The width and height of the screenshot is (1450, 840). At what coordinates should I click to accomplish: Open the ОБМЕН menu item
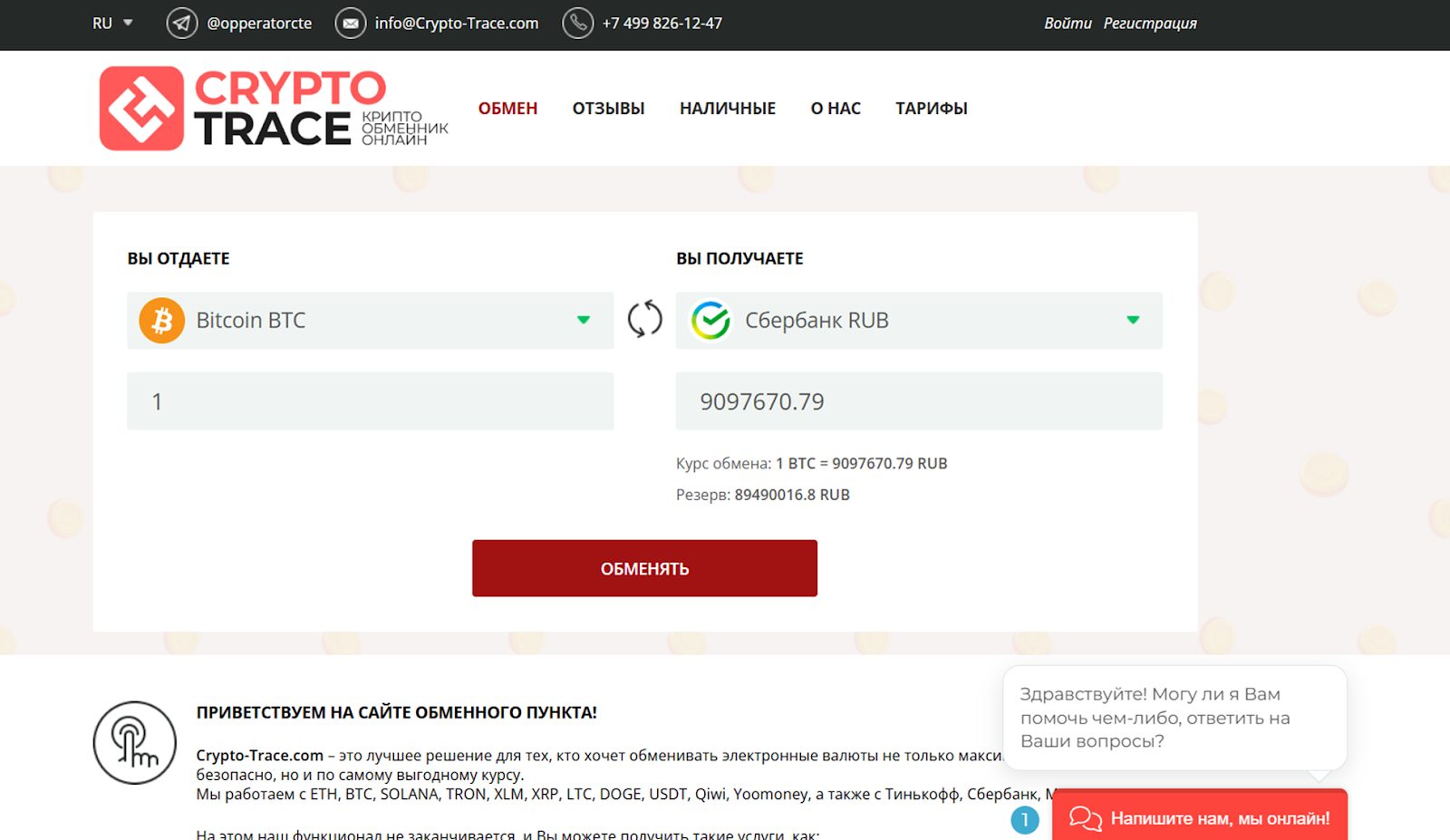click(x=508, y=109)
